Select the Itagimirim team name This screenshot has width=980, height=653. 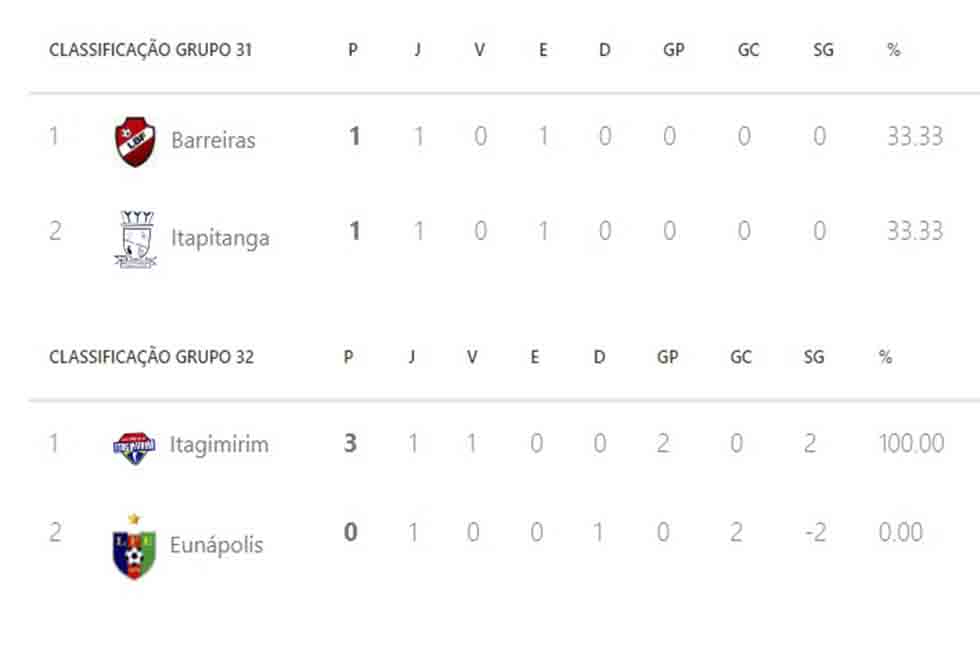point(219,444)
